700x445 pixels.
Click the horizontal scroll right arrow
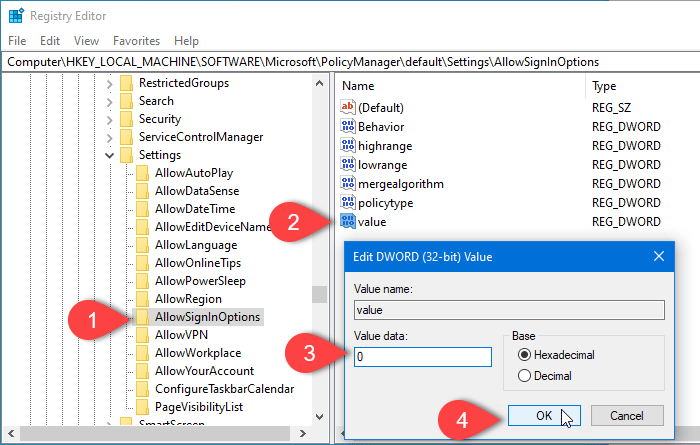click(x=302, y=433)
